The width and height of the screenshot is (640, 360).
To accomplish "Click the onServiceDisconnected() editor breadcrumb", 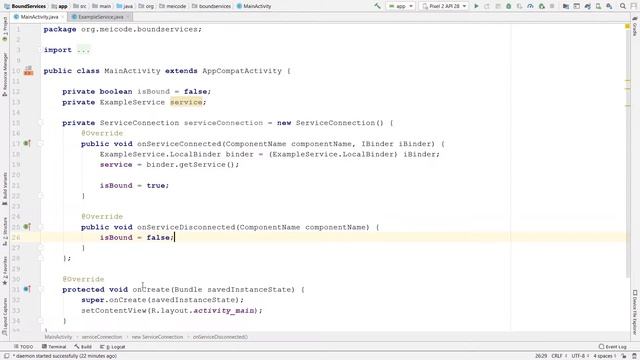I will tap(220, 337).
